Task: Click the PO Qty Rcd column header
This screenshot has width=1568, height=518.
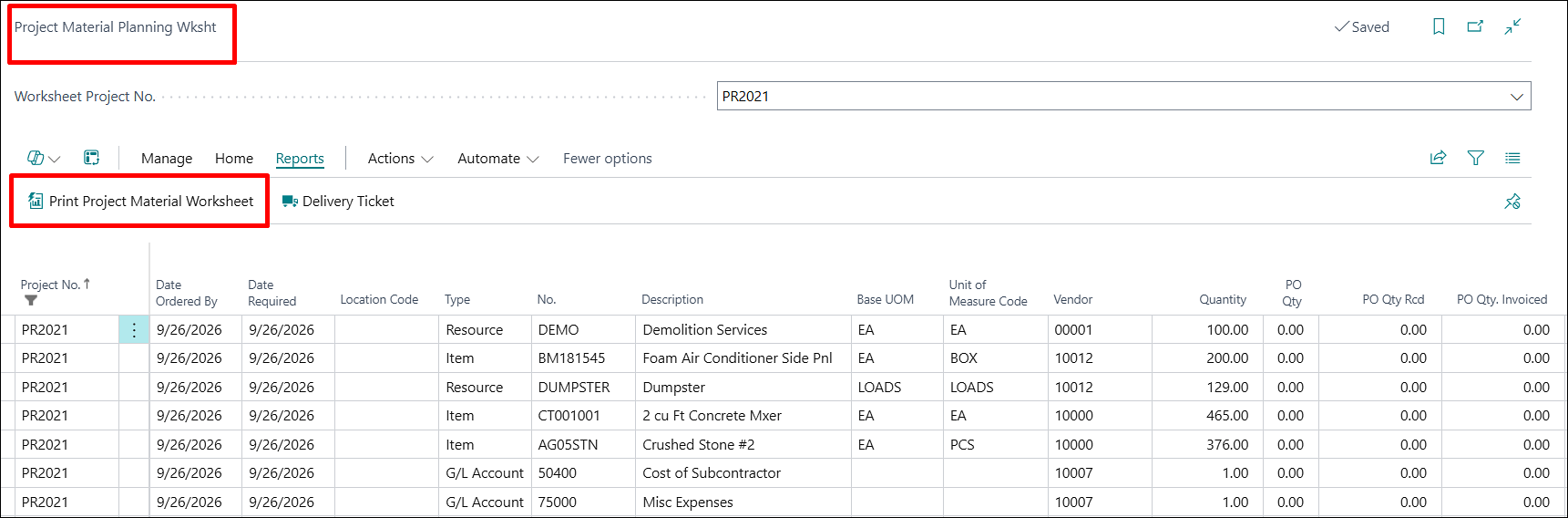Action: tap(1393, 299)
